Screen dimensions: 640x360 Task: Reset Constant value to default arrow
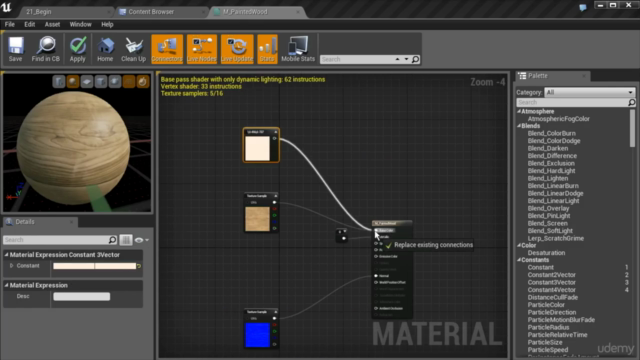pos(139,266)
